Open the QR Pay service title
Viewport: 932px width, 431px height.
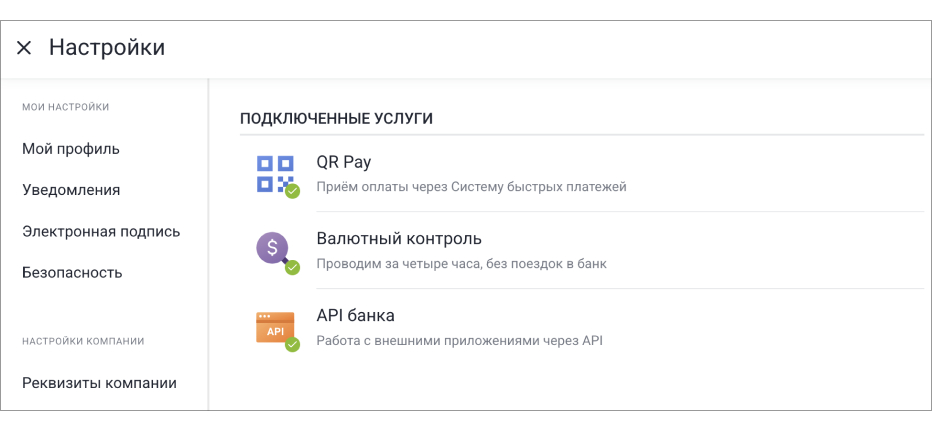click(x=343, y=162)
